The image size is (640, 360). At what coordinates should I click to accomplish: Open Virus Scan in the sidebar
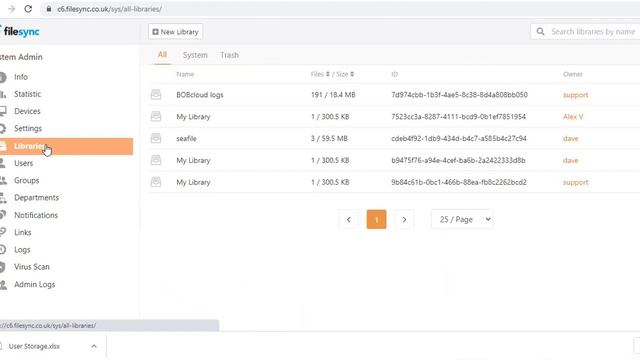click(x=31, y=267)
